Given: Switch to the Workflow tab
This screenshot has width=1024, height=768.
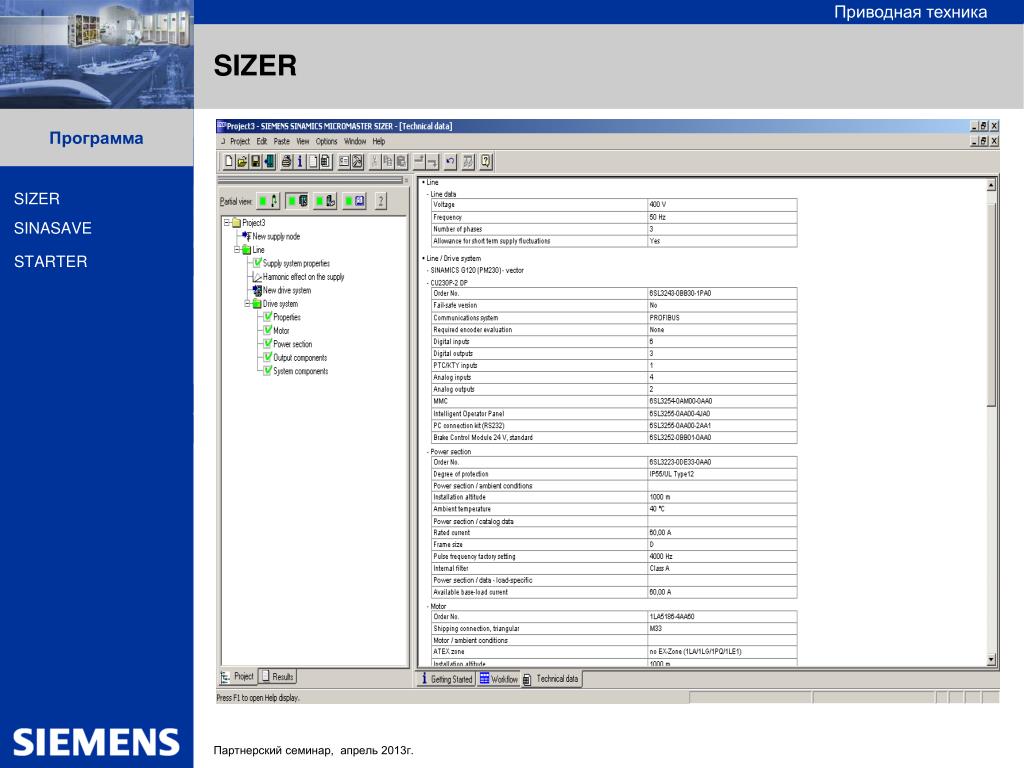Looking at the screenshot, I should click(498, 679).
